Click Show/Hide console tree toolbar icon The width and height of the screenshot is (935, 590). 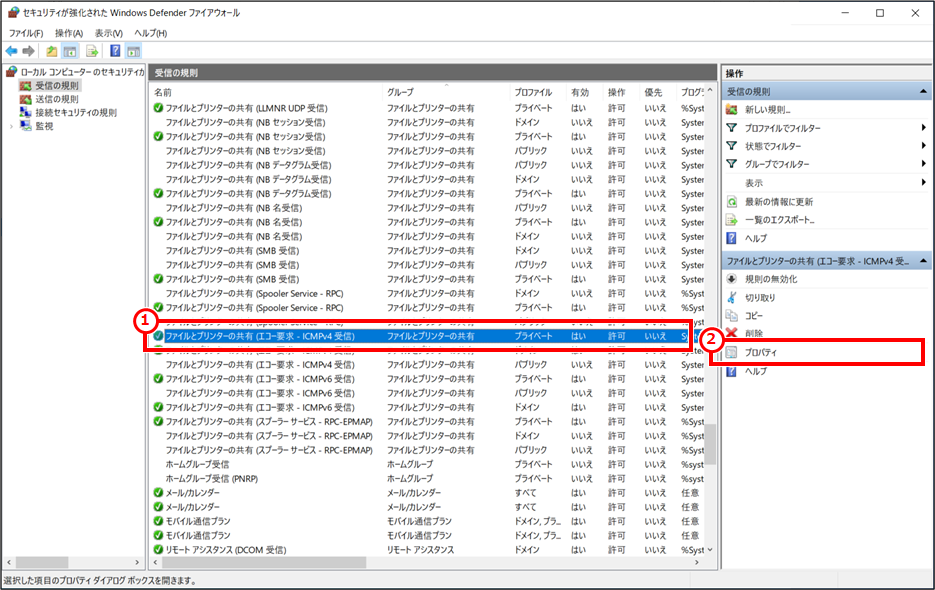pyautogui.click(x=70, y=51)
